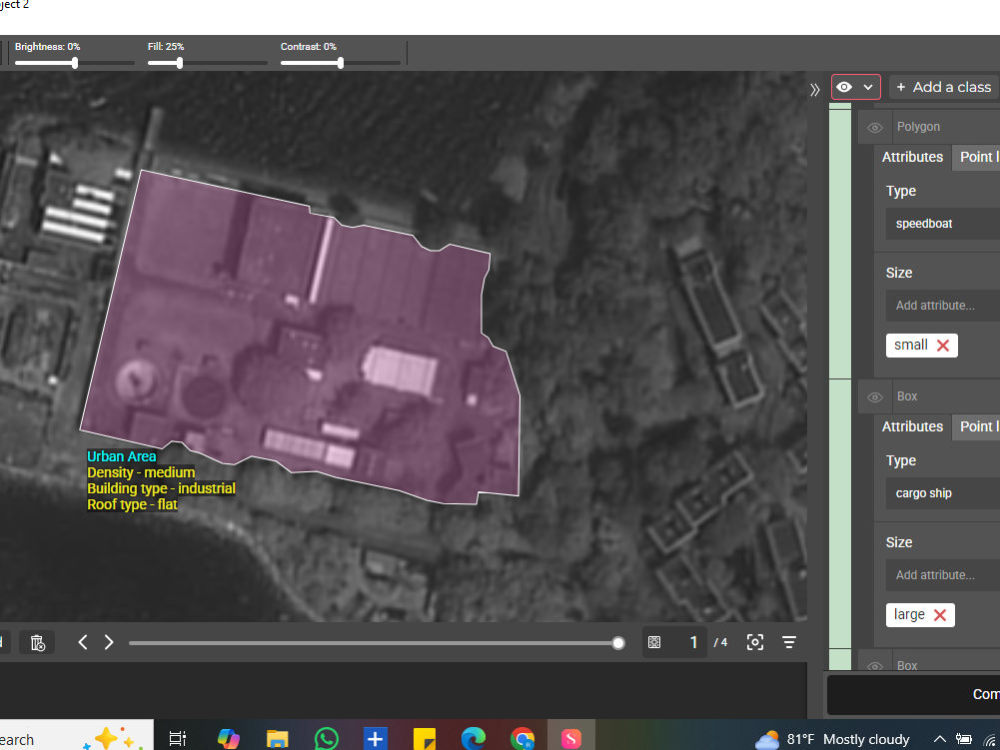This screenshot has height=750, width=1000.
Task: Click the Complete button at bottom right
Action: point(914,695)
